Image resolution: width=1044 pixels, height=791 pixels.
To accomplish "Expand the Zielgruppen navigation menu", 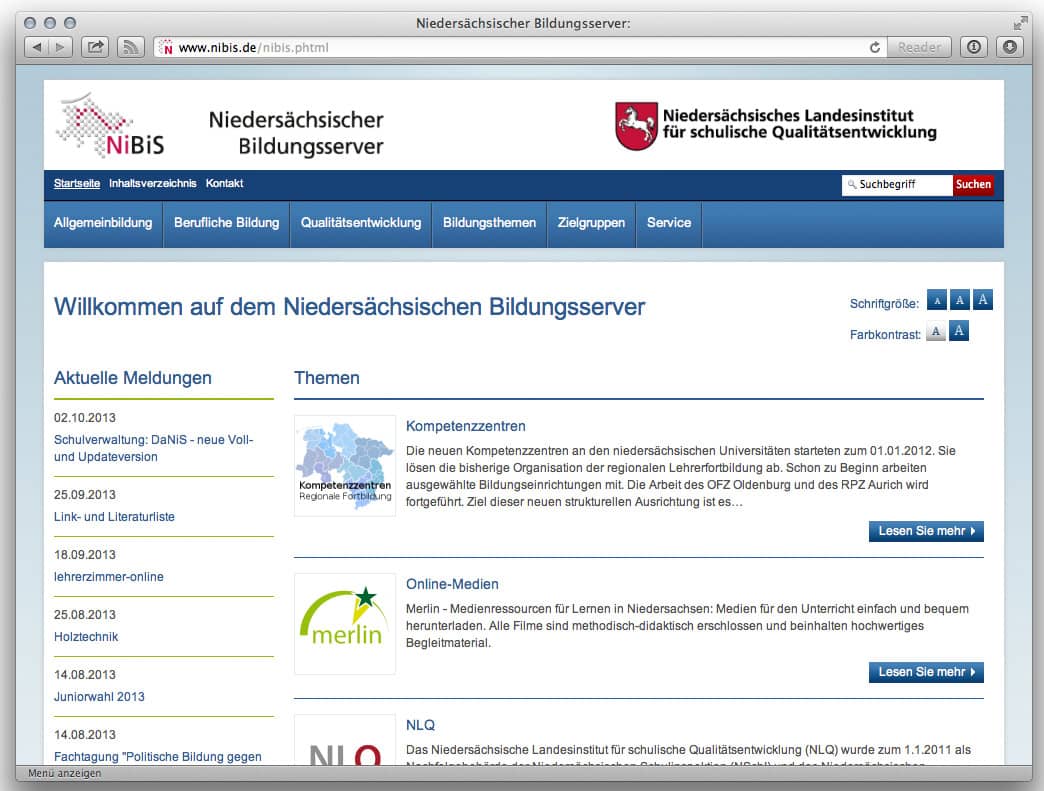I will [x=591, y=223].
